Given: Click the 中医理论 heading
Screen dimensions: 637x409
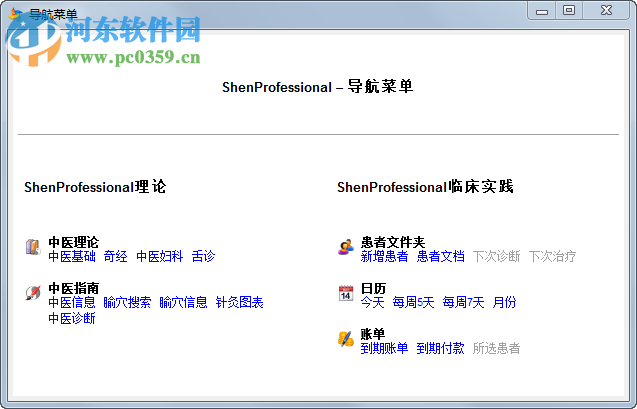Looking at the screenshot, I should 74,242.
